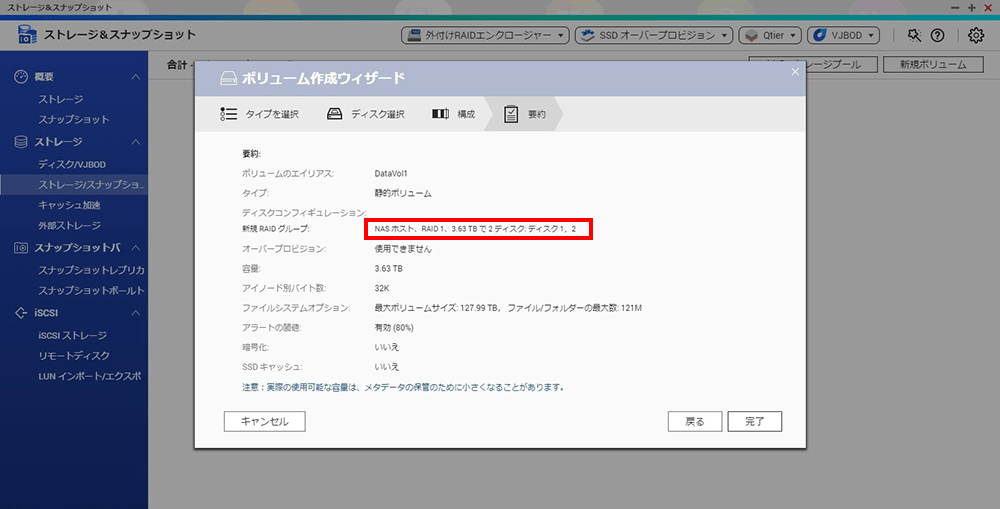The width and height of the screenshot is (1000, 509).
Task: Click the スナップショットバ camera icon in sidebar
Action: (21, 247)
